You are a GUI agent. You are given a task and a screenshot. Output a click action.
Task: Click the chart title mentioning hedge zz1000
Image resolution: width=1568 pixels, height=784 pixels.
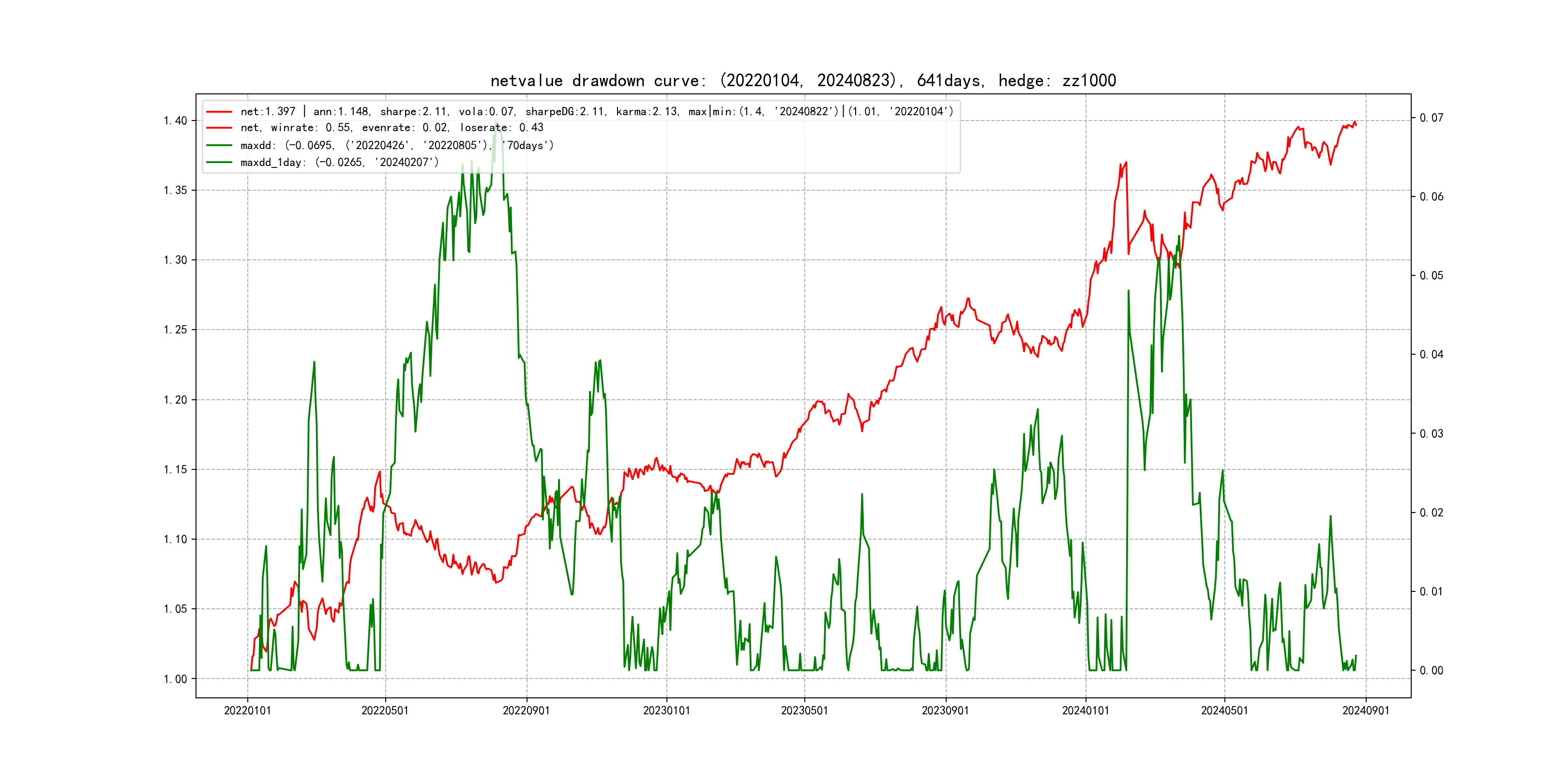click(x=803, y=81)
